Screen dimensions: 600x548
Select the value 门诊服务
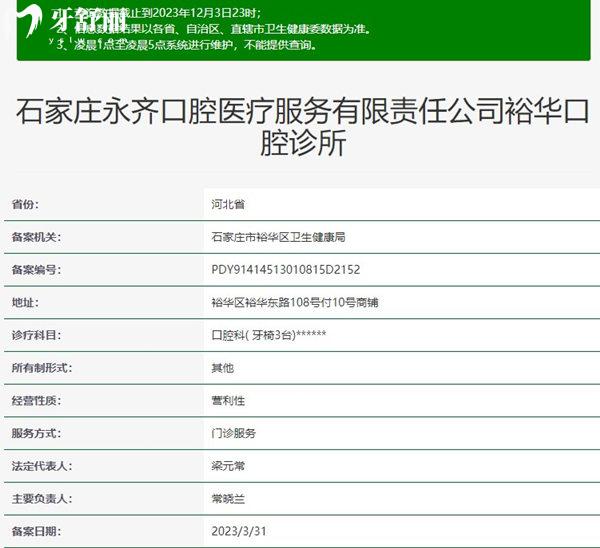tap(233, 434)
